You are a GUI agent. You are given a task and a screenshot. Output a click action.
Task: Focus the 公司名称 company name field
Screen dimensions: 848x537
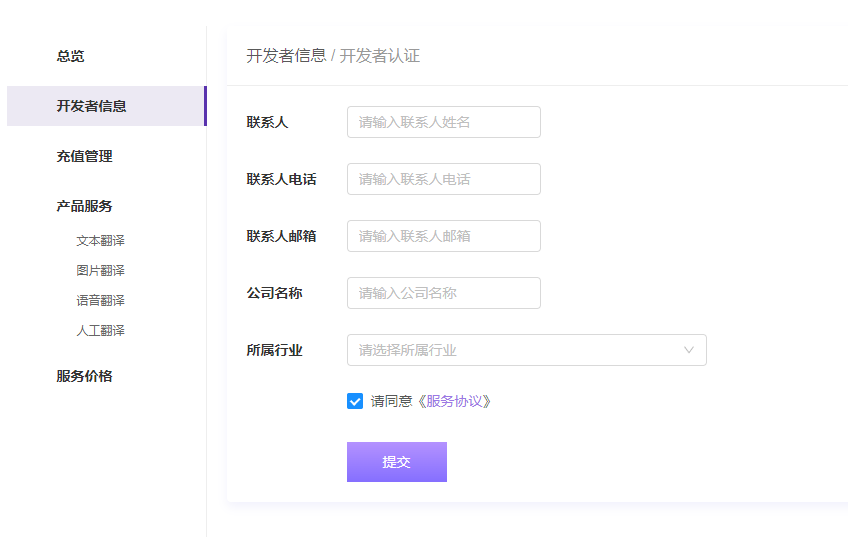(443, 293)
